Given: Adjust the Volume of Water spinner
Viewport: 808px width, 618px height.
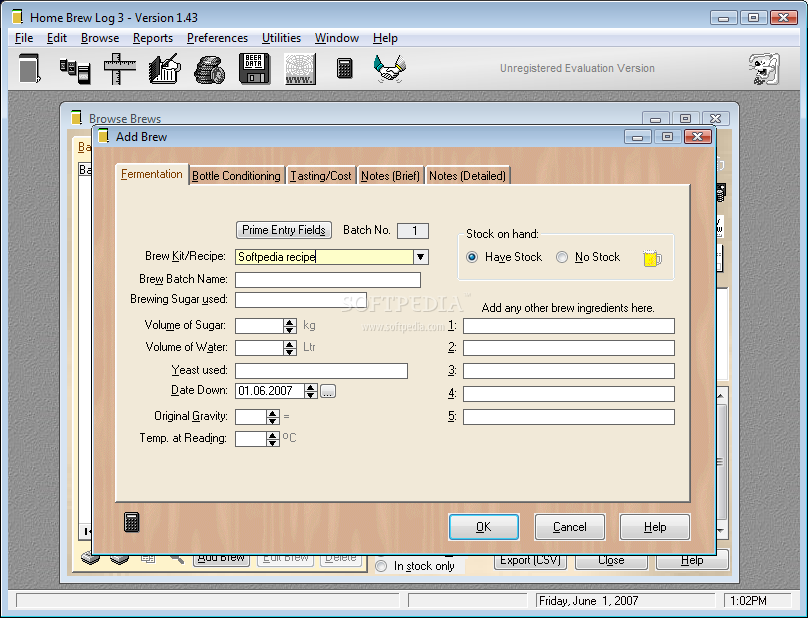Looking at the screenshot, I should click(290, 348).
